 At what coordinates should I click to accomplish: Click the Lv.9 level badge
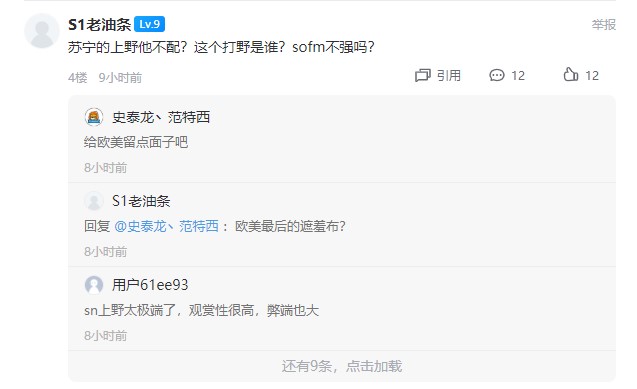150,24
